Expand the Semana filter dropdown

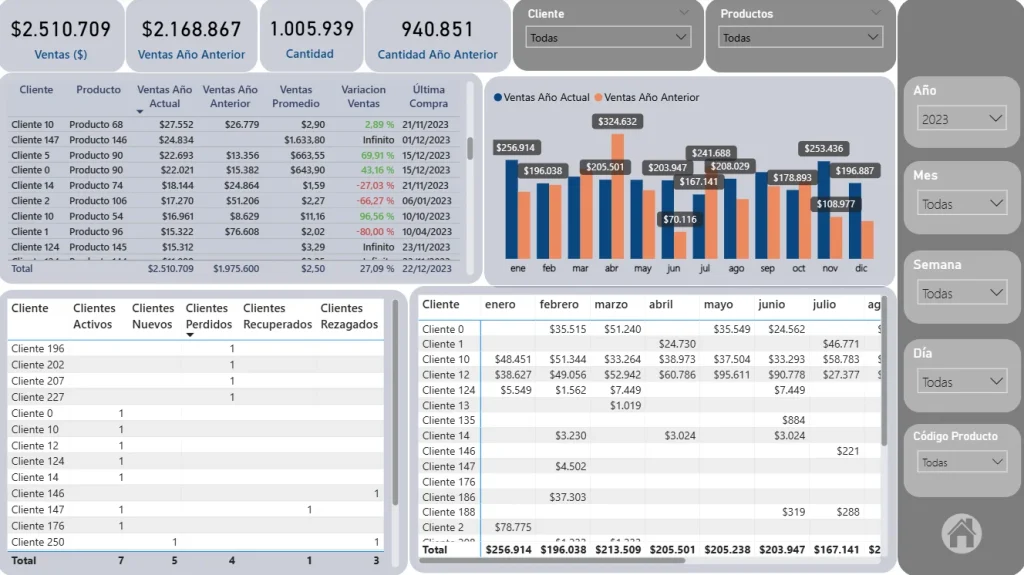pyautogui.click(x=961, y=293)
